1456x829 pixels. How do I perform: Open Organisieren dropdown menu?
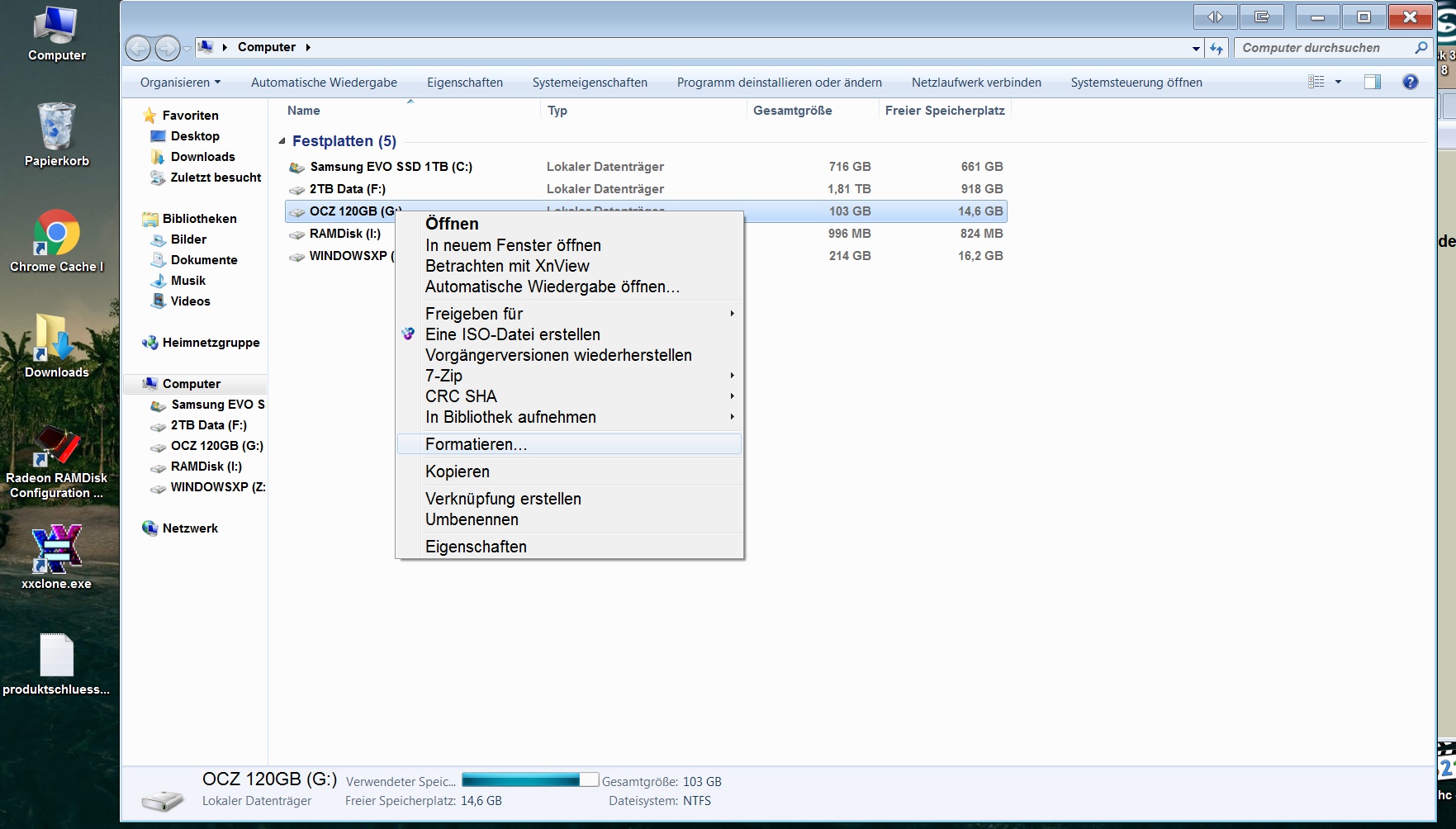180,83
